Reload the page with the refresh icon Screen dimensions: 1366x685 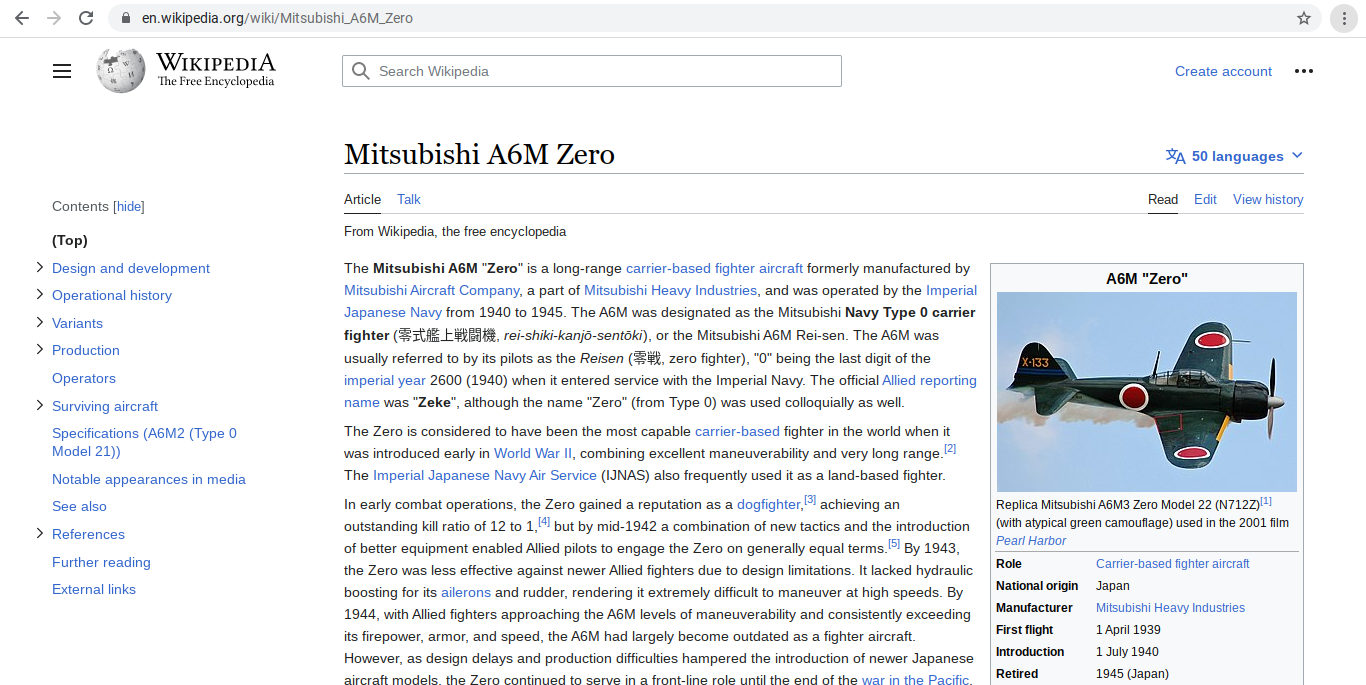tap(86, 18)
